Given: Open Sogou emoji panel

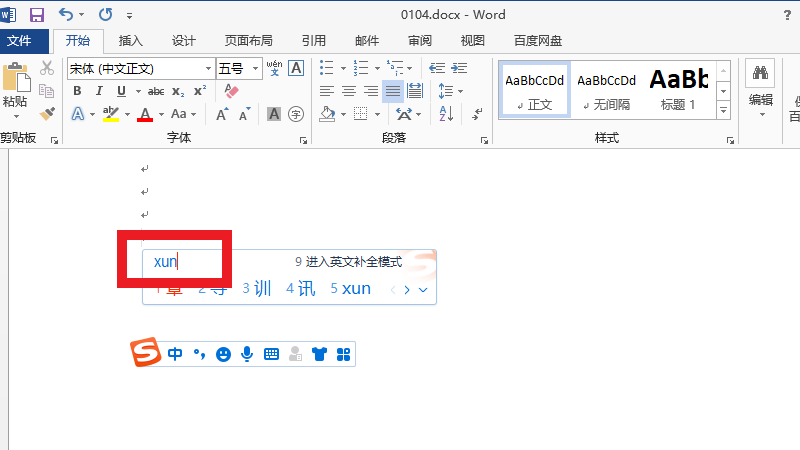Looking at the screenshot, I should click(223, 354).
